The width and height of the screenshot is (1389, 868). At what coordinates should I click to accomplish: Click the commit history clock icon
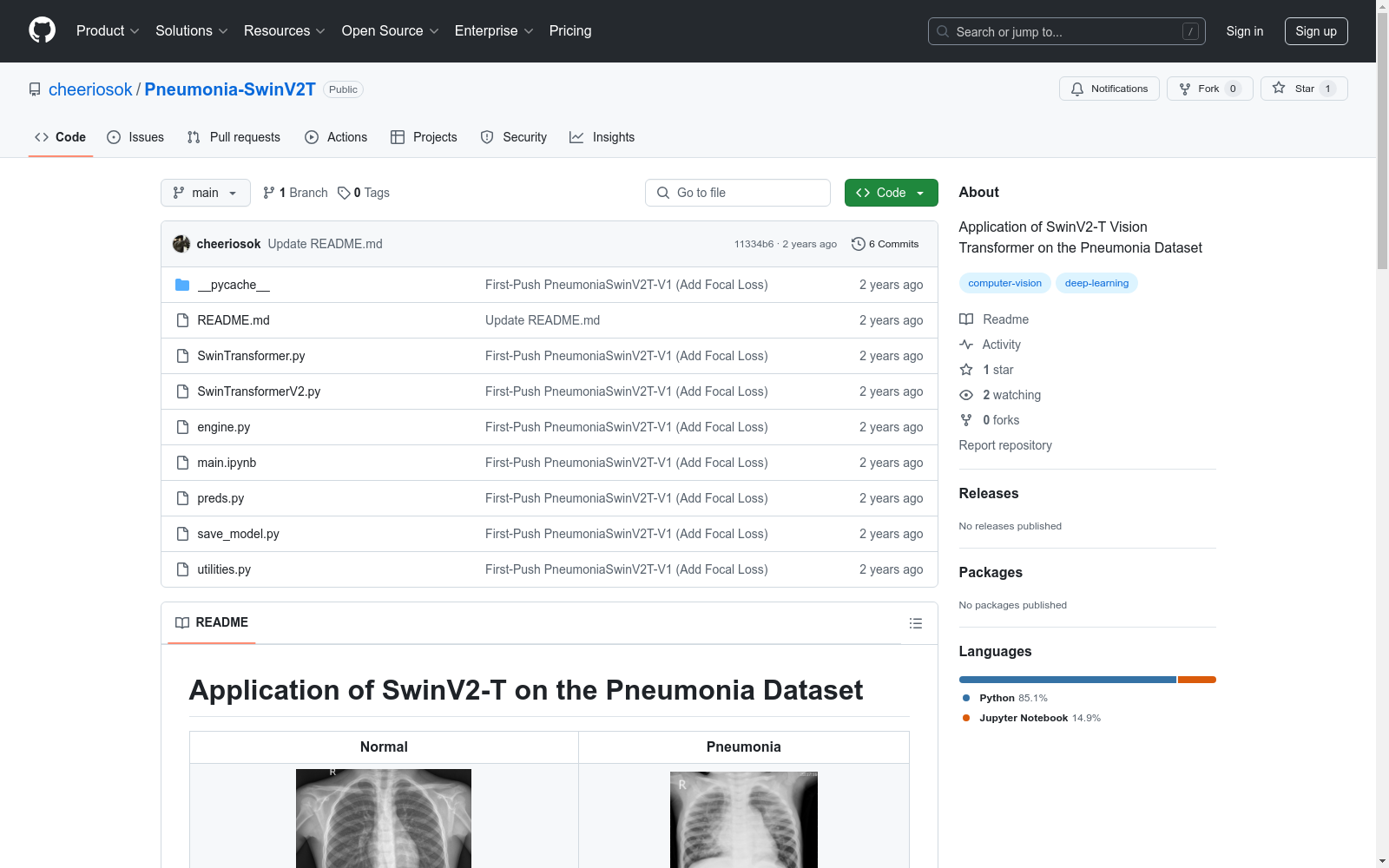859,244
